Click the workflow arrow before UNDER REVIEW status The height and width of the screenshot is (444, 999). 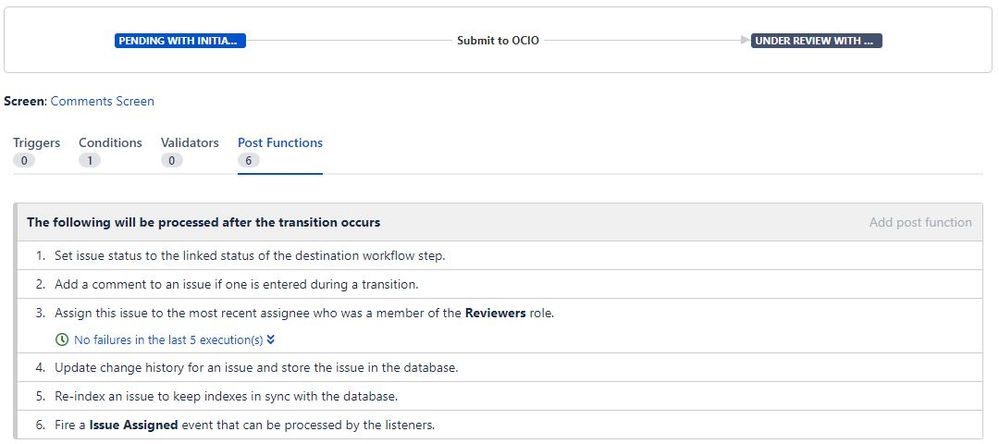[x=745, y=41]
